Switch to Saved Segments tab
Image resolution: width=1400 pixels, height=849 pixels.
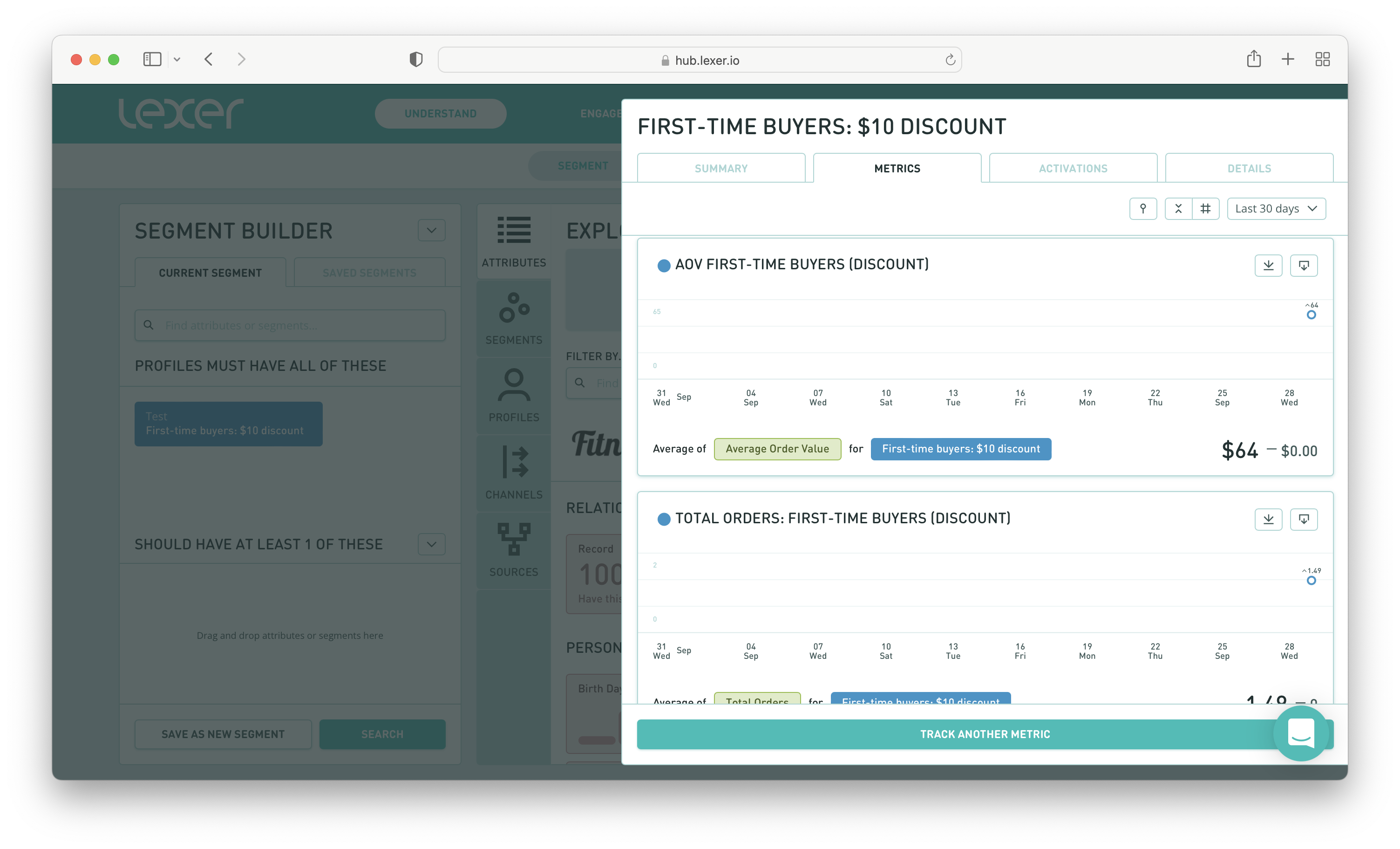(x=369, y=273)
